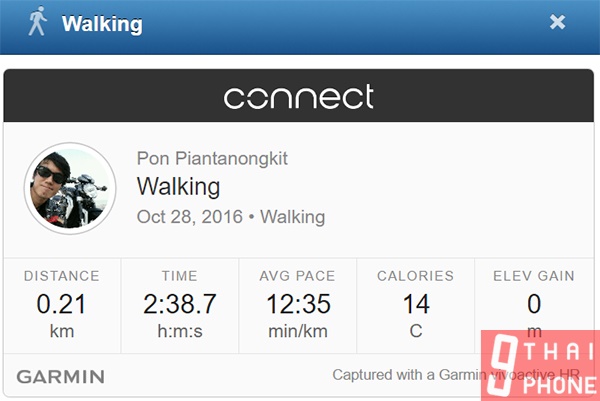Open Pon Piantanongkit's profile name link

[x=212, y=158]
